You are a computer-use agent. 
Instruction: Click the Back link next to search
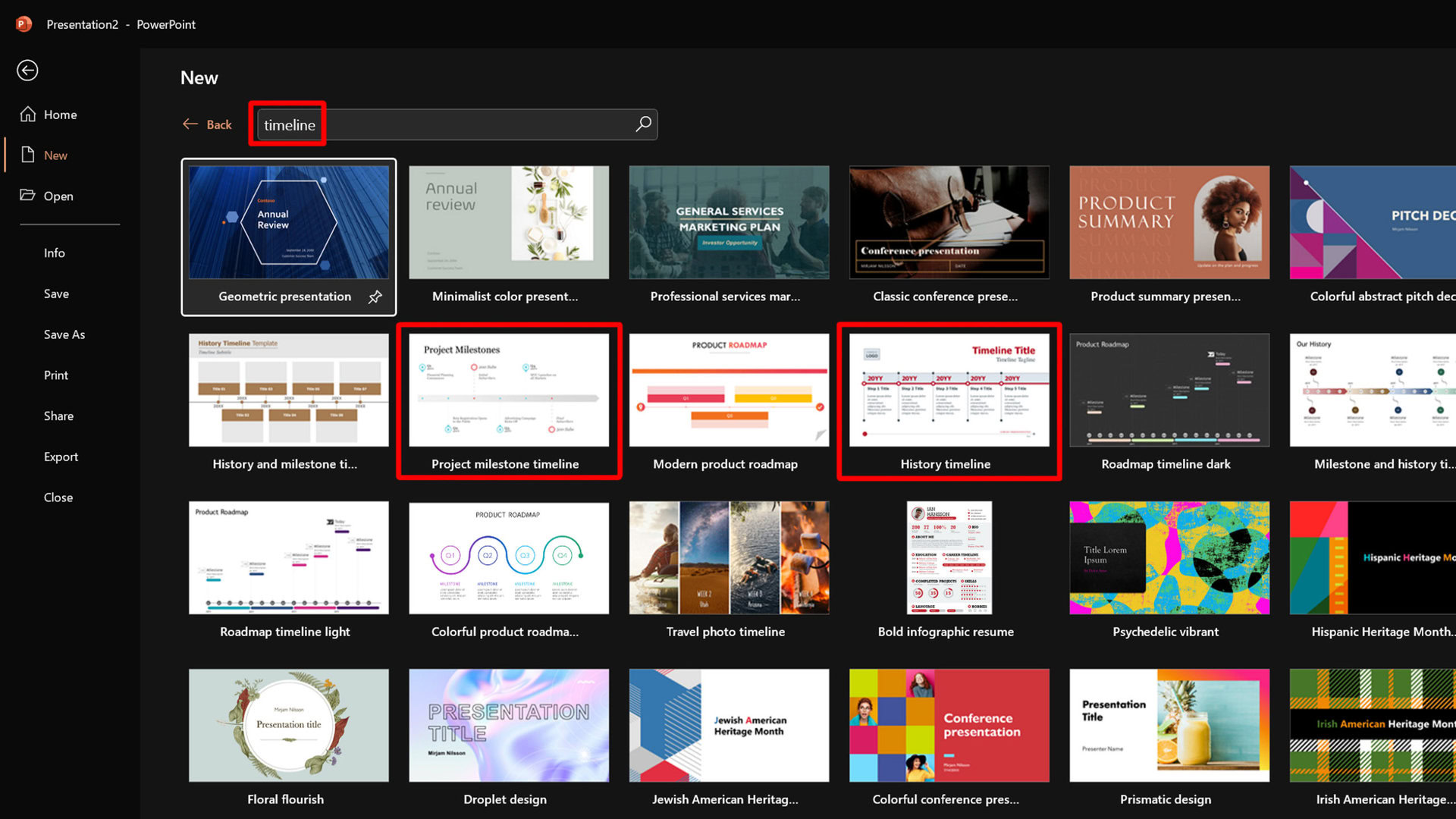219,124
